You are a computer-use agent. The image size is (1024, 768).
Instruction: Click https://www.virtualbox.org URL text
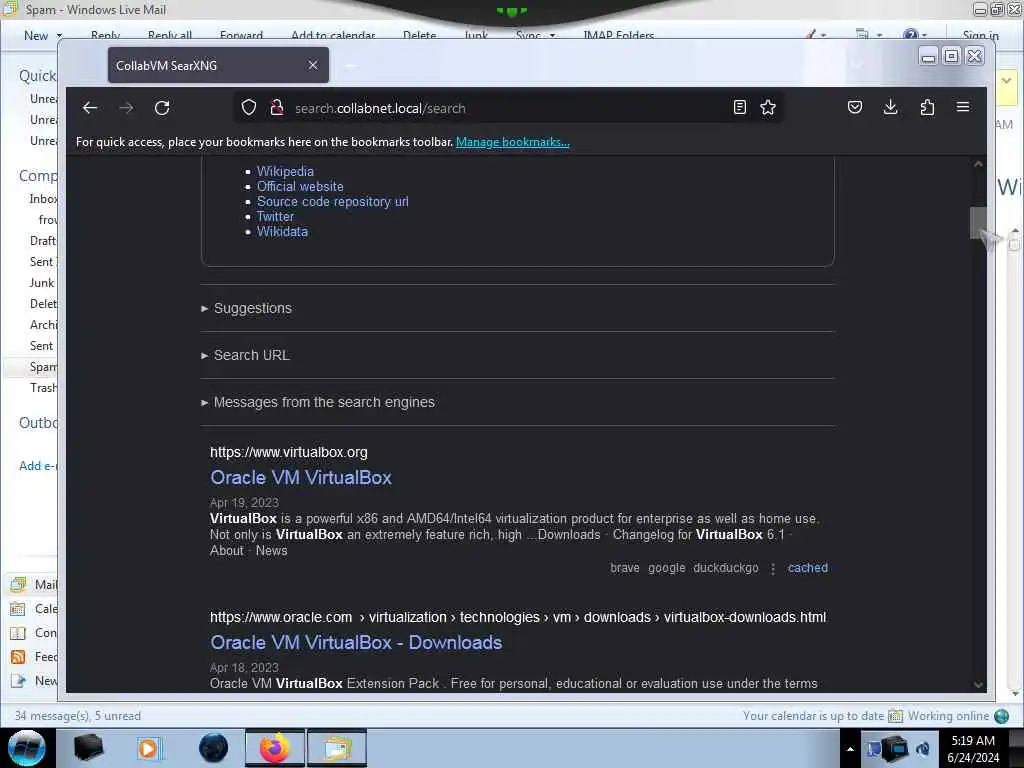pyautogui.click(x=289, y=452)
